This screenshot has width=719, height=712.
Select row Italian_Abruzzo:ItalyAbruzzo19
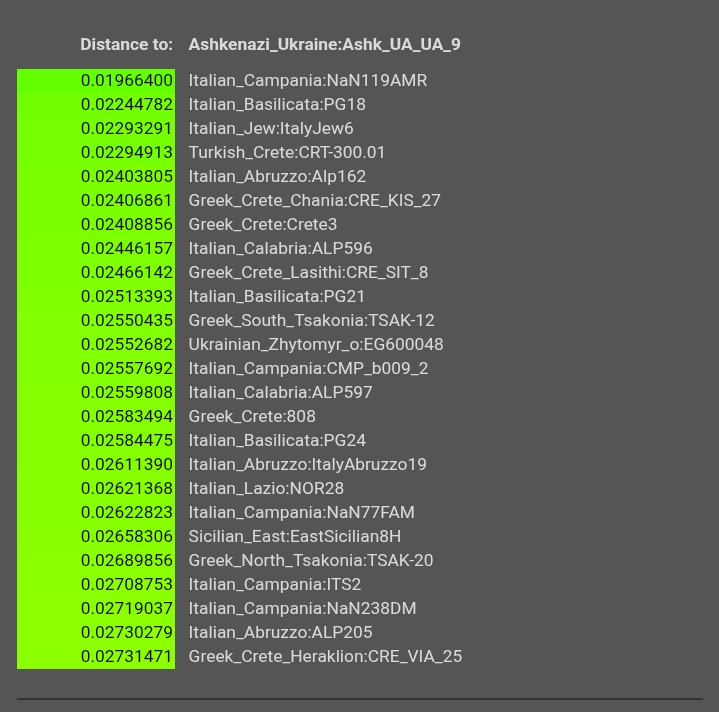(x=307, y=464)
